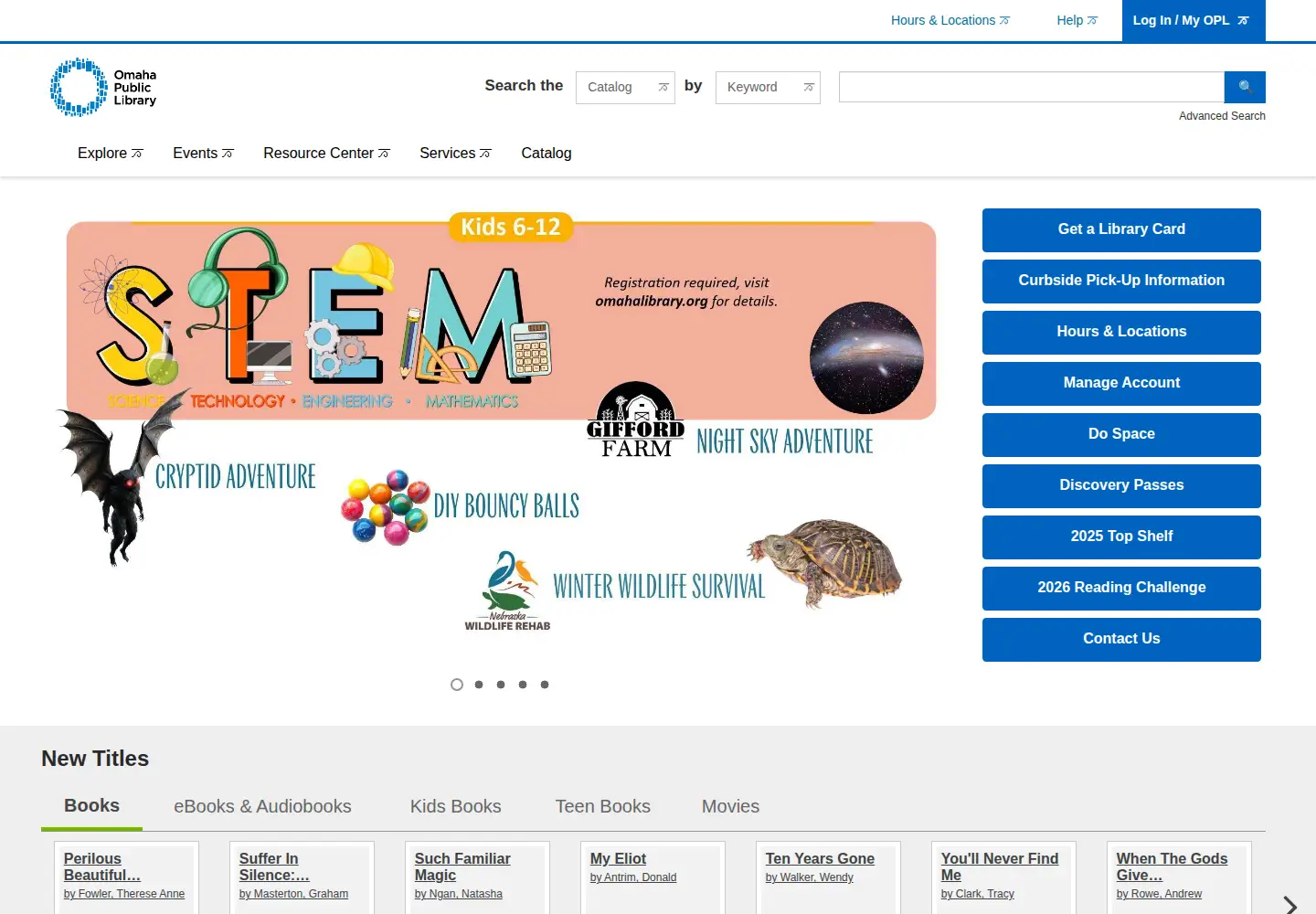This screenshot has width=1316, height=914.
Task: Open the book Suffer In Silence:…
Action: 273,866
